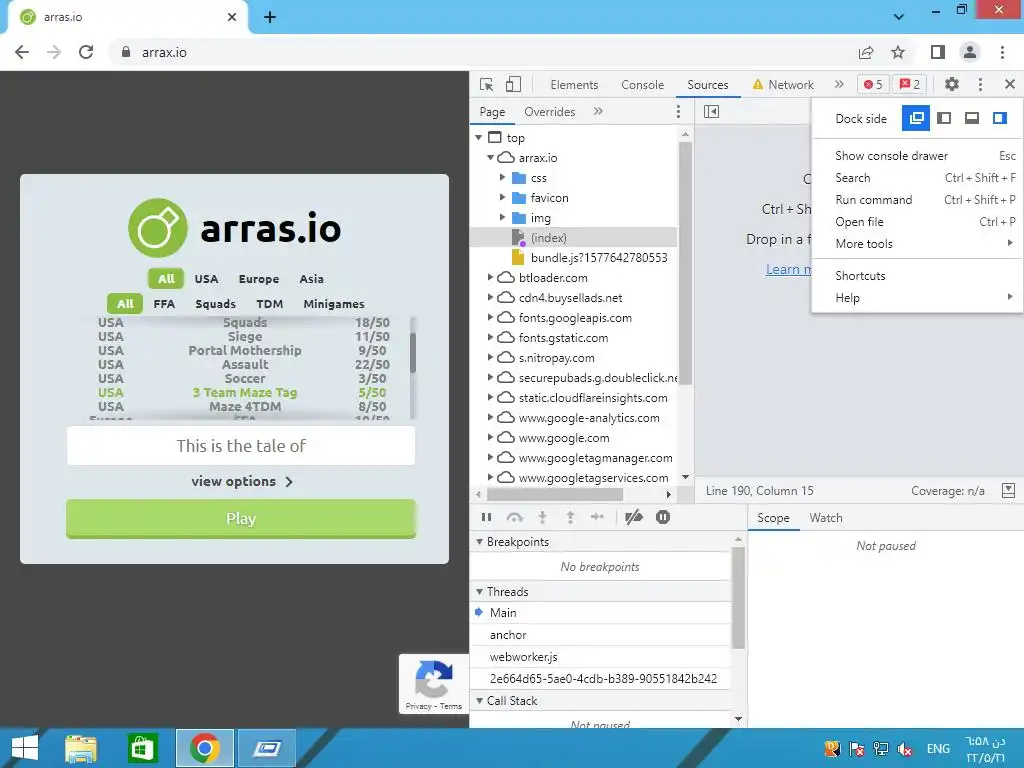Open the Overrides navigator tab

pyautogui.click(x=550, y=112)
